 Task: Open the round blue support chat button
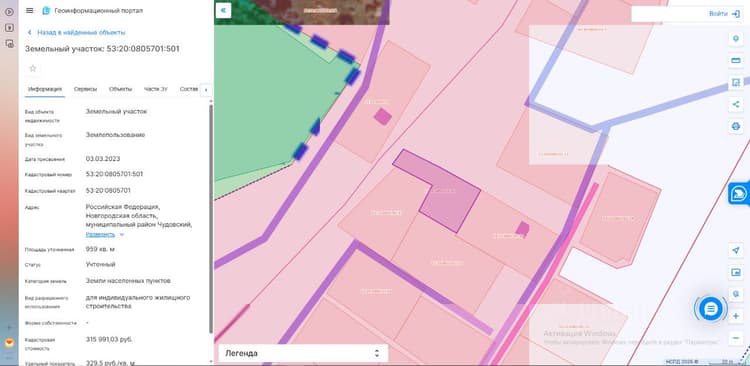[x=711, y=309]
